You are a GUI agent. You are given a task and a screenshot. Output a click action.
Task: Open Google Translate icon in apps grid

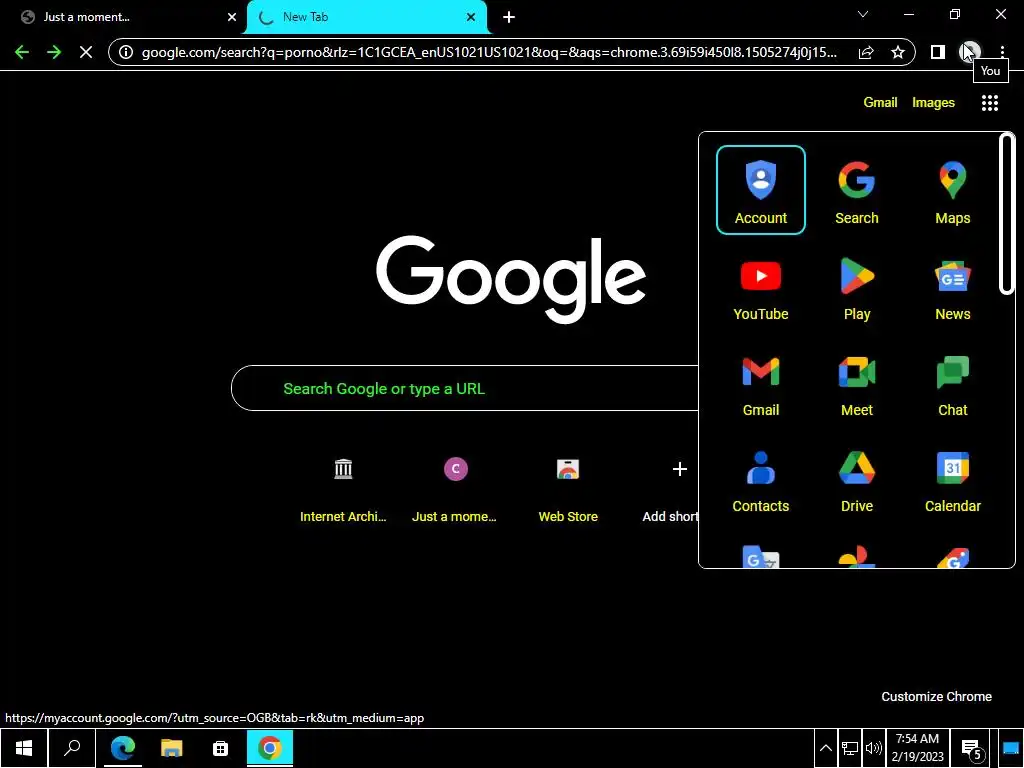click(x=761, y=558)
